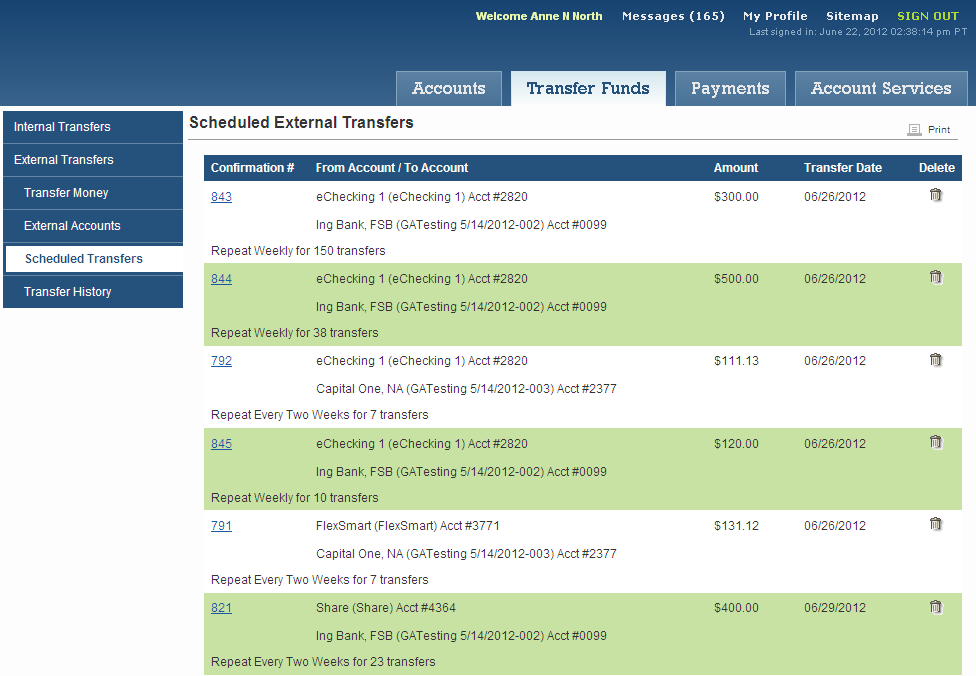Sign out of the account
This screenshot has width=976, height=676.
927,16
